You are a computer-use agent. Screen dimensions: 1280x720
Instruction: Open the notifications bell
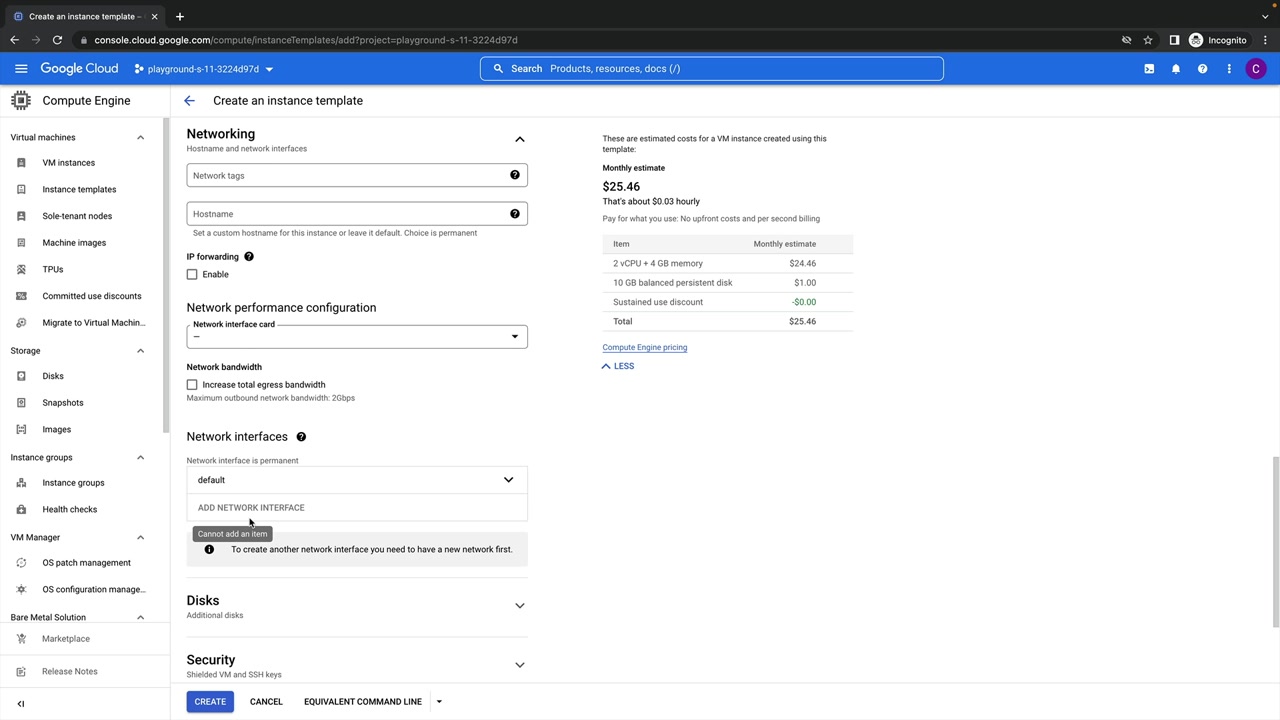1176,69
